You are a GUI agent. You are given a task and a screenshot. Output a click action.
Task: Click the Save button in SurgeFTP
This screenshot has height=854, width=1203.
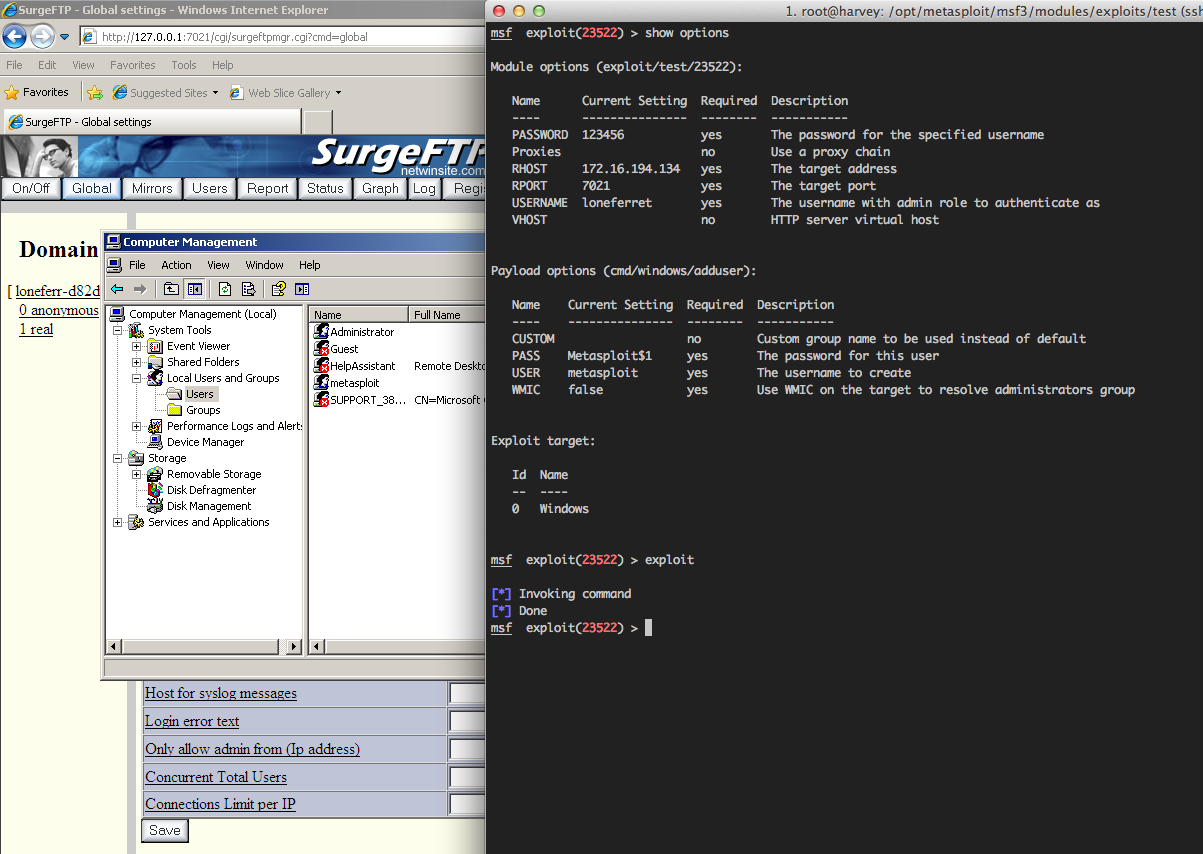[165, 830]
